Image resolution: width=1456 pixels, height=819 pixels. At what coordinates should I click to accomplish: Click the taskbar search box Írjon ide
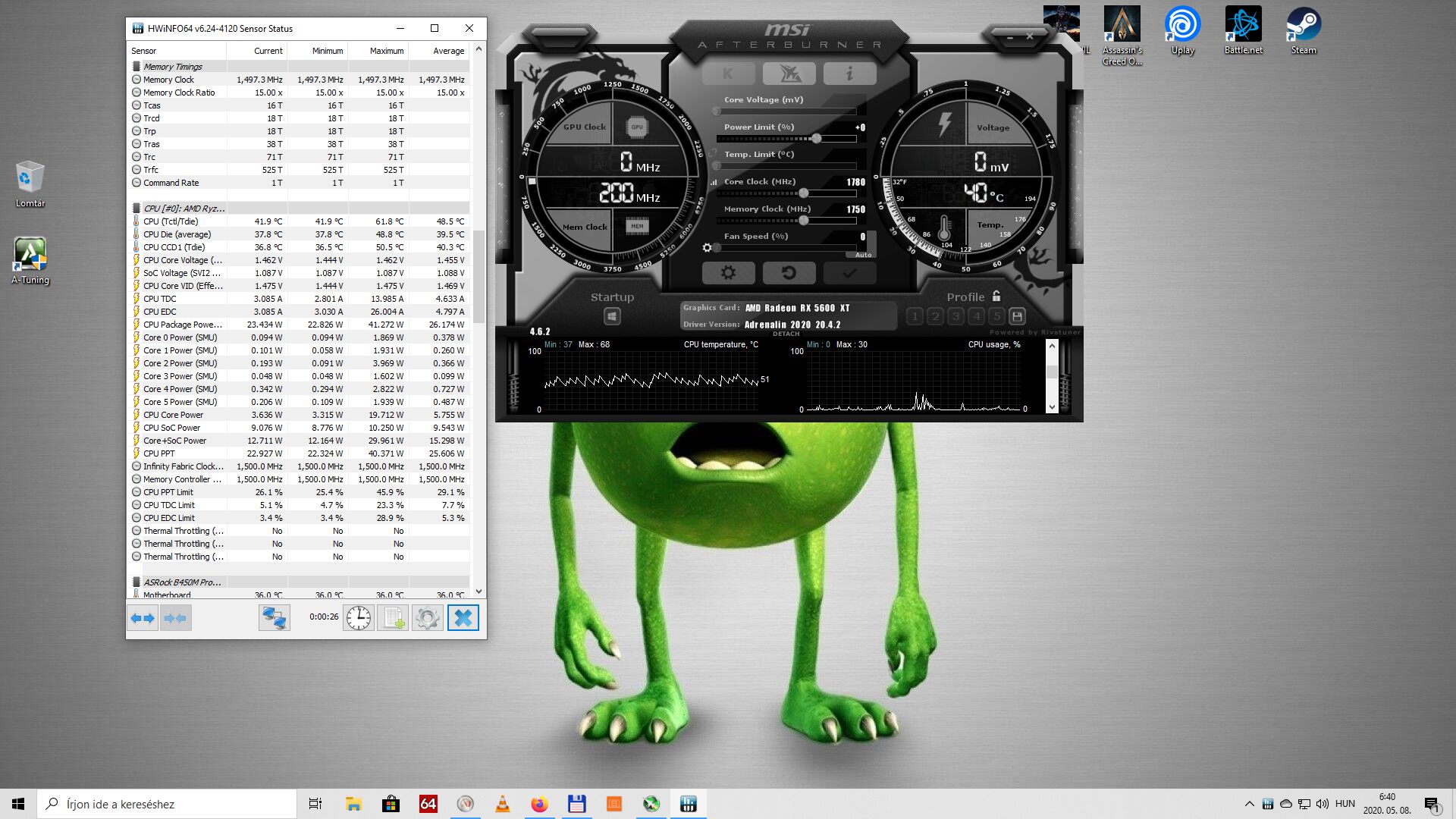point(167,804)
